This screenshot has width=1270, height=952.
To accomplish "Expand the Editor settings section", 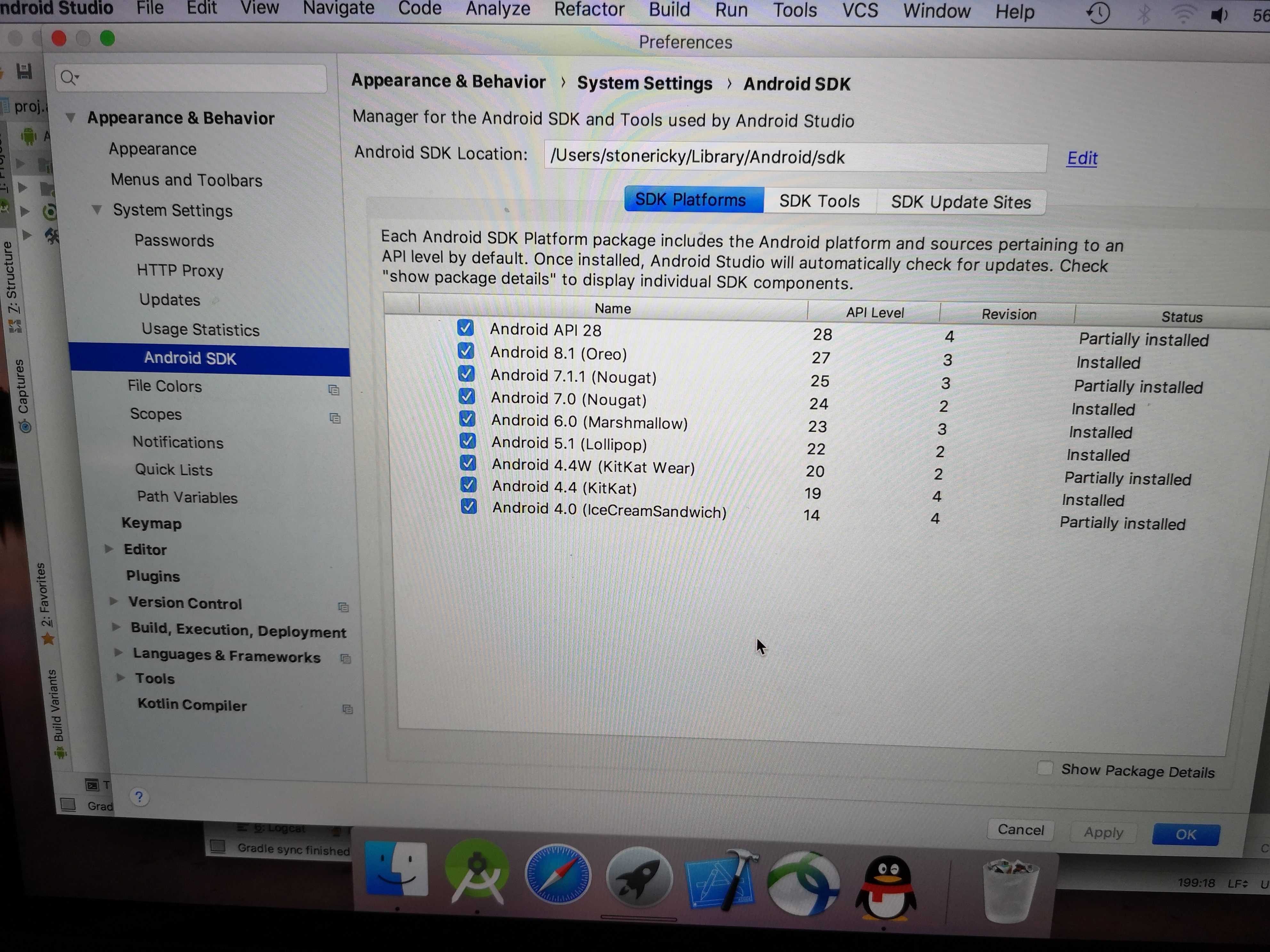I will coord(109,549).
